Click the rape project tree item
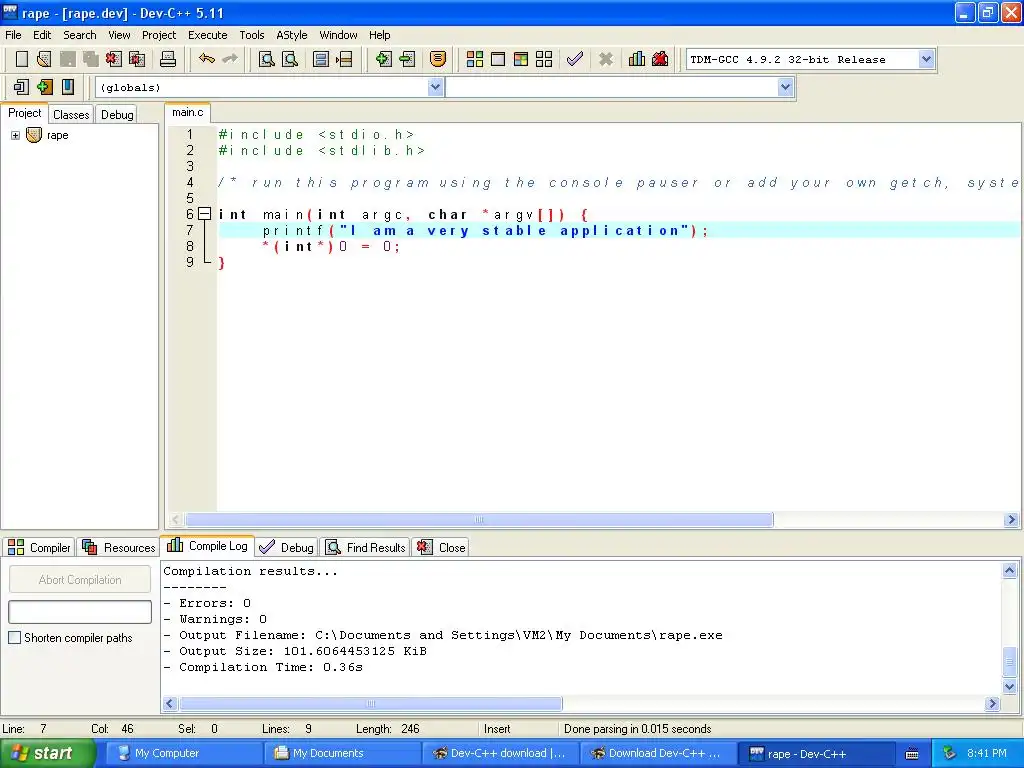 click(x=57, y=135)
